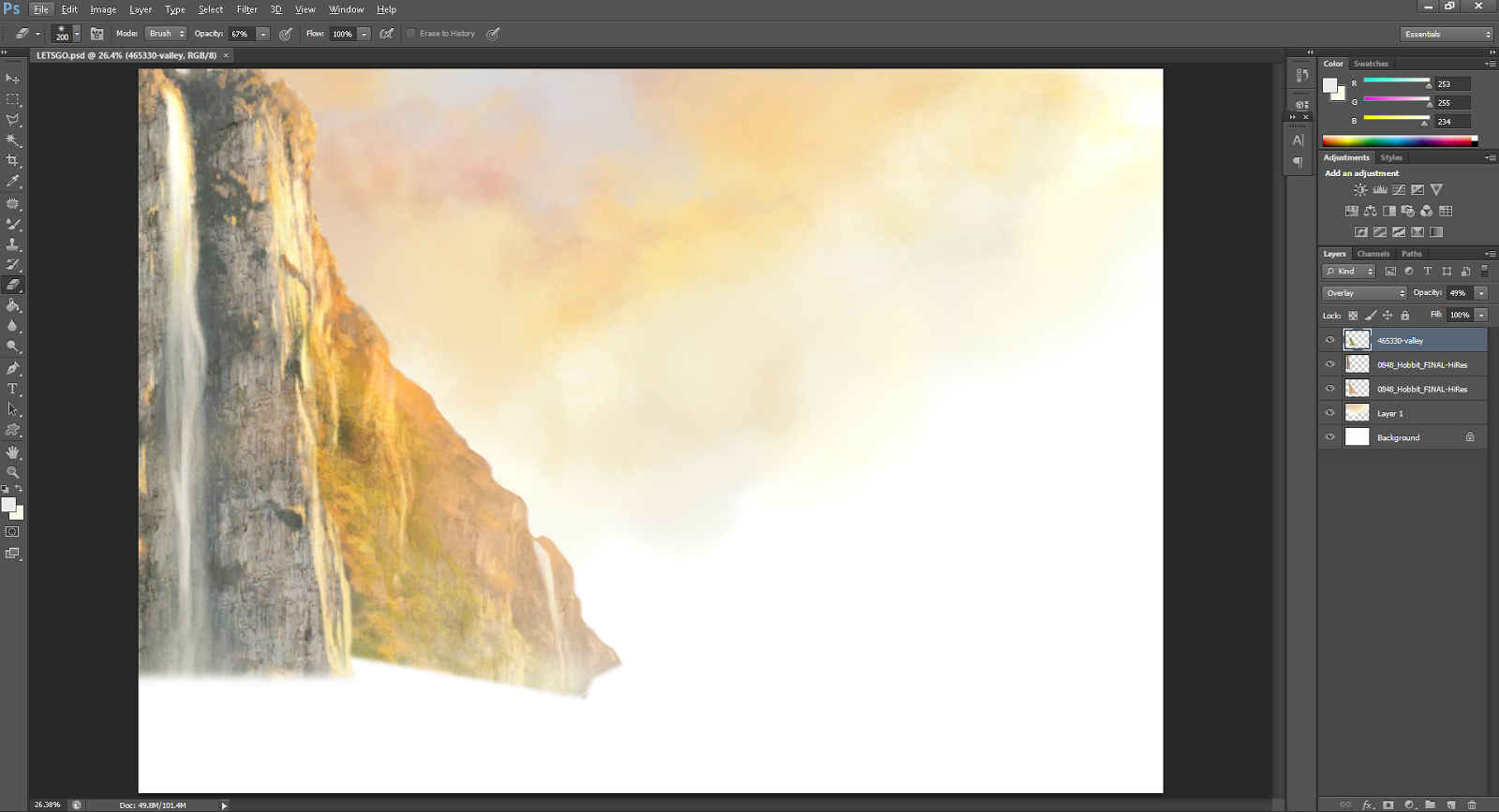
Task: Create a new layer group
Action: (x=1430, y=805)
